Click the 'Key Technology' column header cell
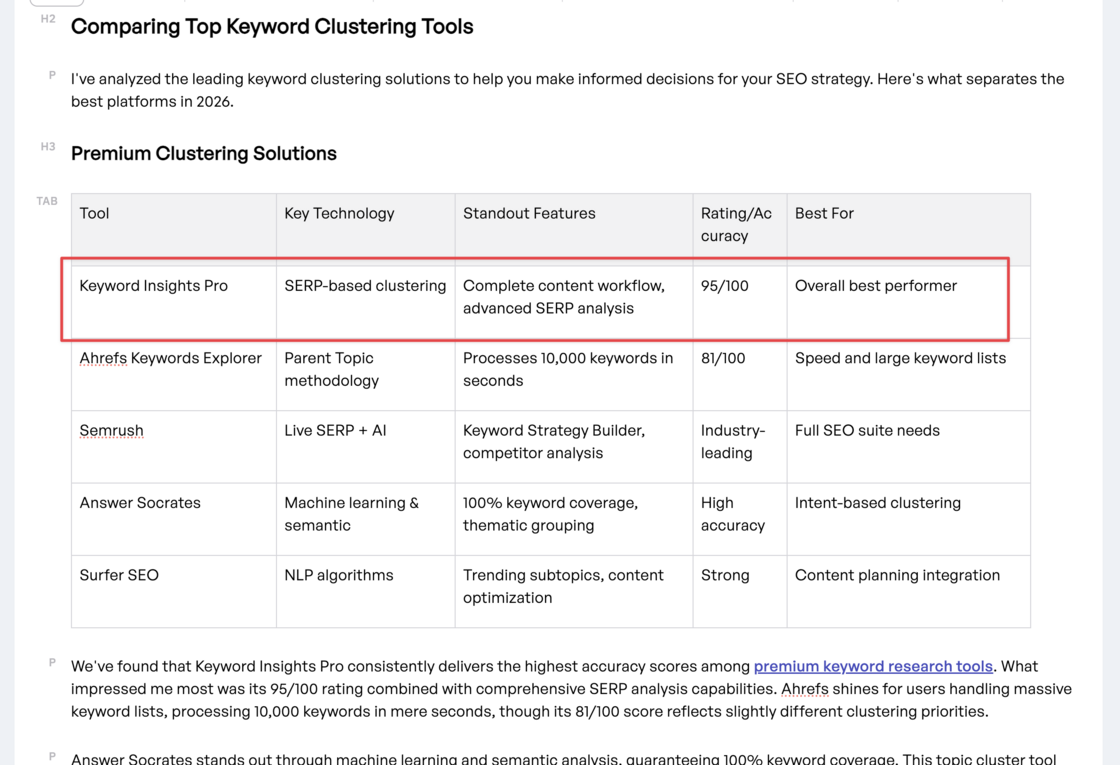 point(366,229)
